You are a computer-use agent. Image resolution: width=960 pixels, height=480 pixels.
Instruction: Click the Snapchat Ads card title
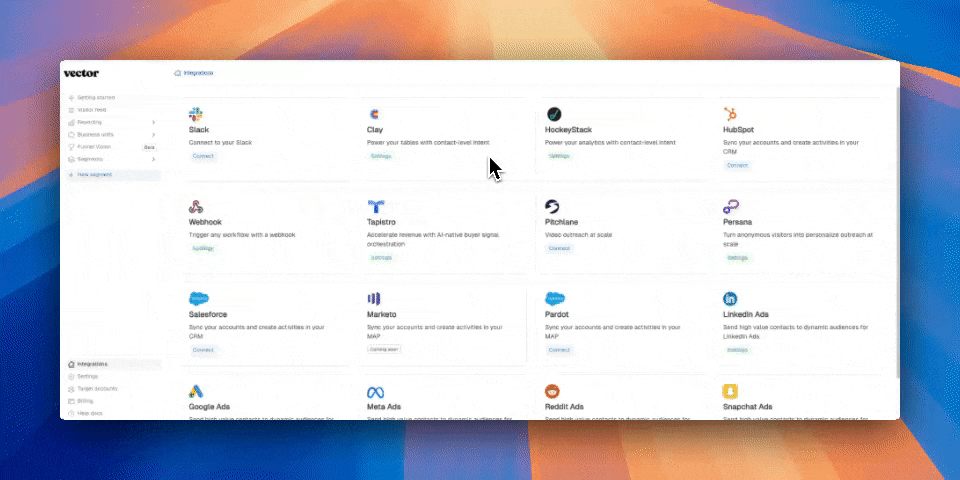pyautogui.click(x=748, y=407)
